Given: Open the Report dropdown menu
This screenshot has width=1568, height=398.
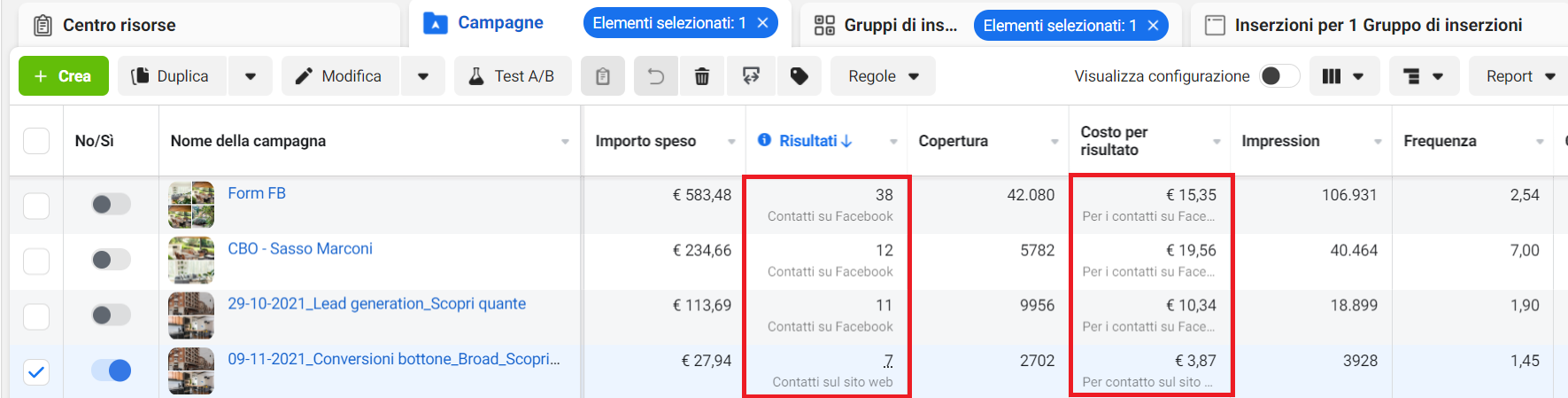Looking at the screenshot, I should click(1519, 76).
